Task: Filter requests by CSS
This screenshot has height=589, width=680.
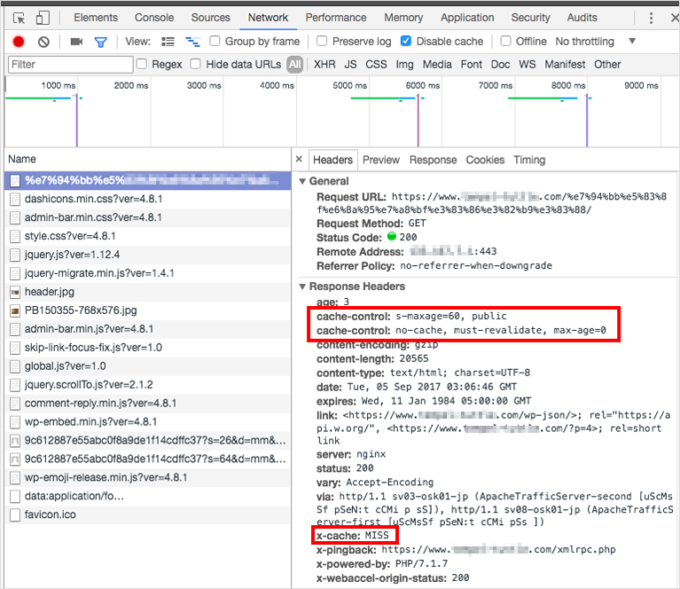Action: click(x=376, y=65)
